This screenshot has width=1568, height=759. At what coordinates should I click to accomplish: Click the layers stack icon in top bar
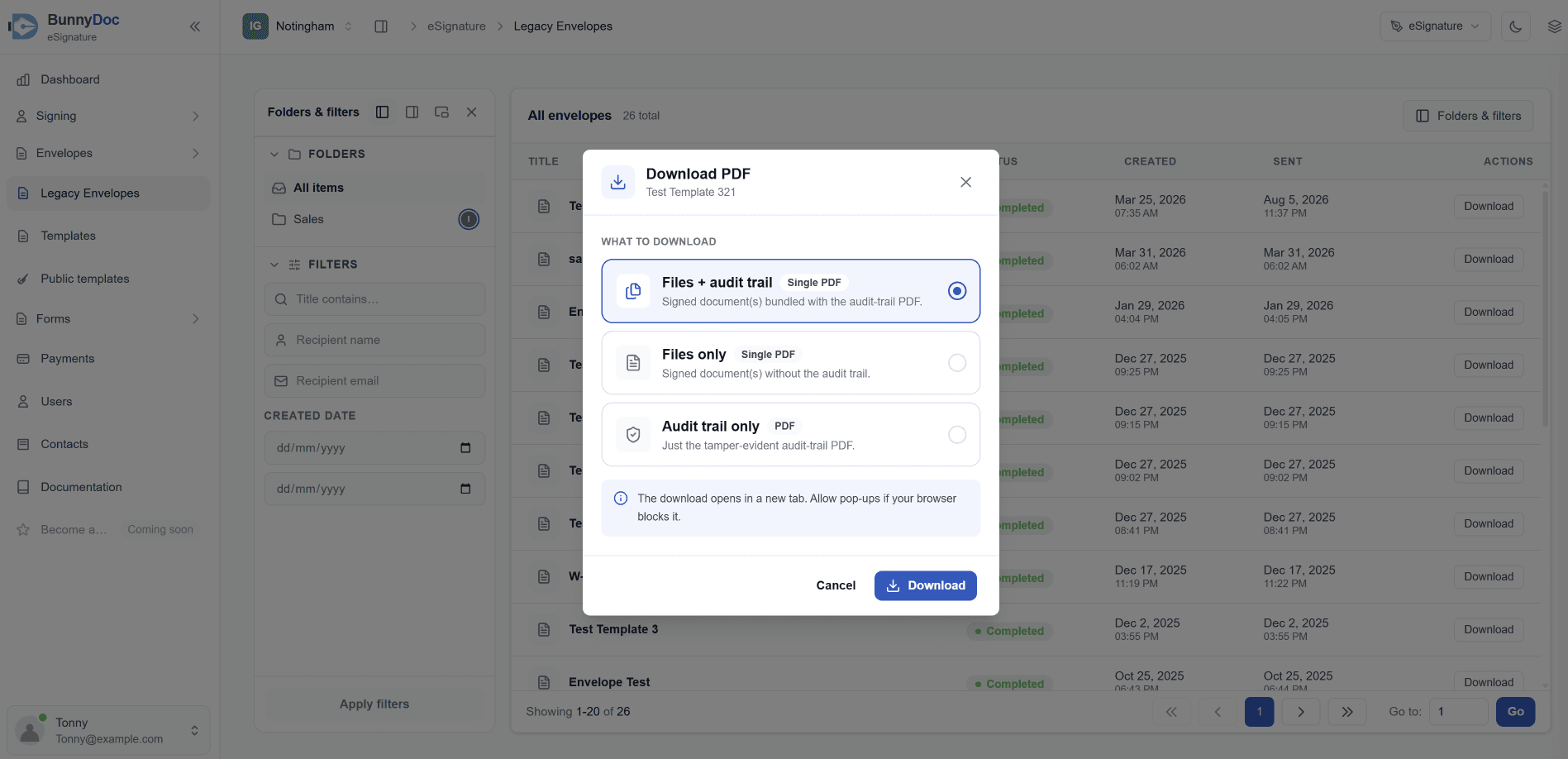pyautogui.click(x=1554, y=26)
